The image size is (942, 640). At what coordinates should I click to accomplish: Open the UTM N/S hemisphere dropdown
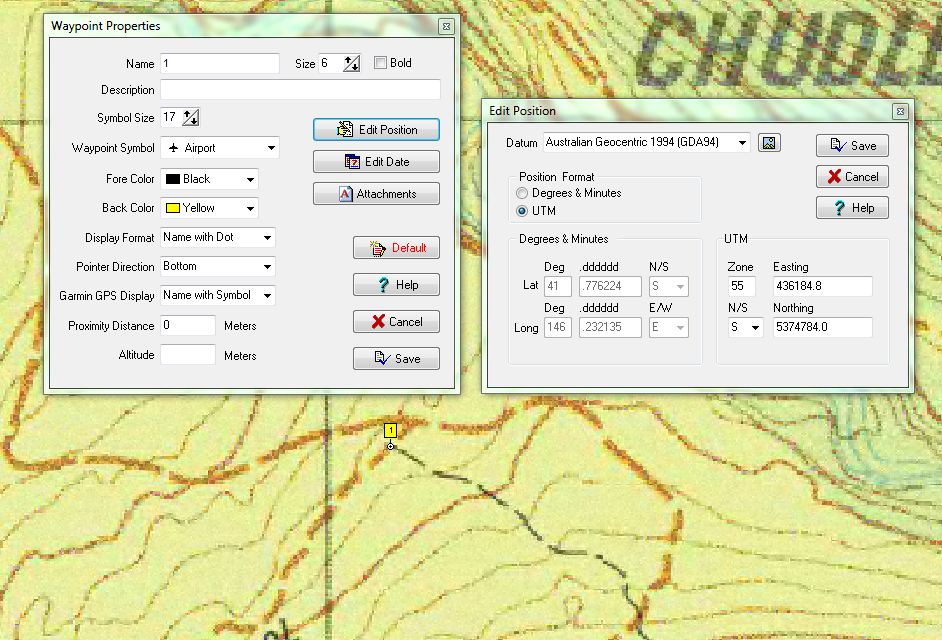coord(745,328)
